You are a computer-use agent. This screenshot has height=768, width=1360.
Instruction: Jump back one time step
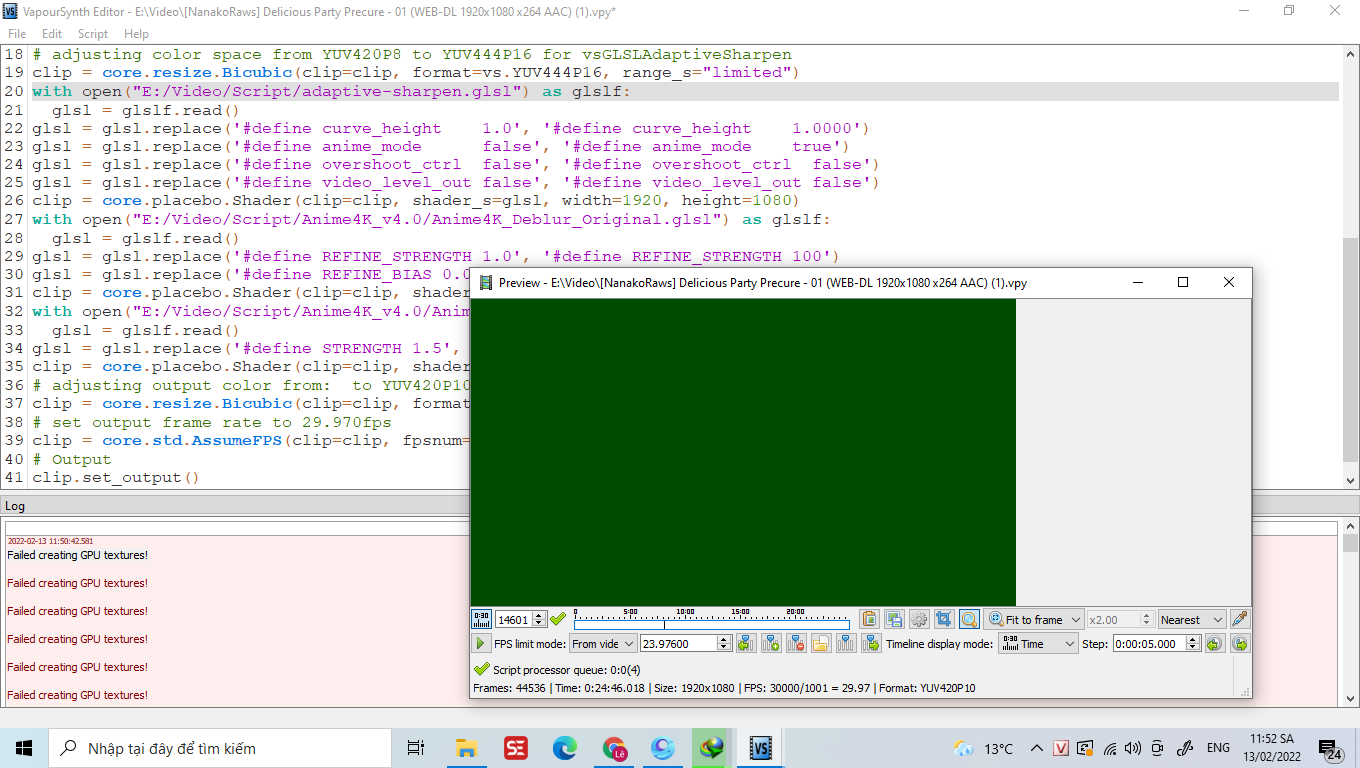(1214, 644)
